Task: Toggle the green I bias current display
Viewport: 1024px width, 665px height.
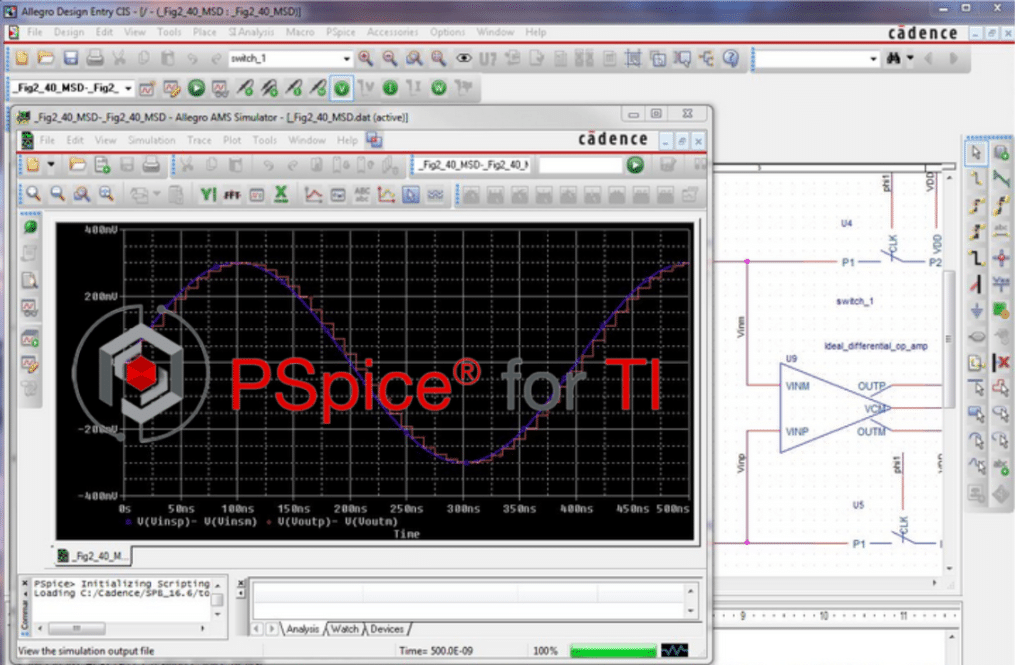Action: [390, 88]
